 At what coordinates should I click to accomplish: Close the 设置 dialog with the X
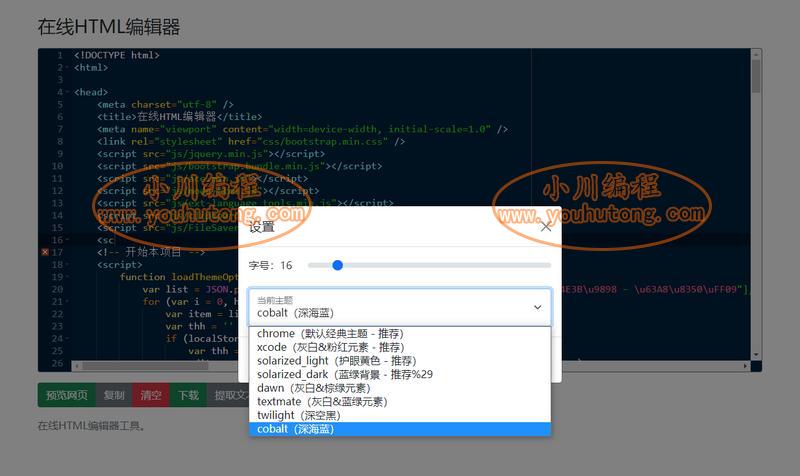click(545, 227)
